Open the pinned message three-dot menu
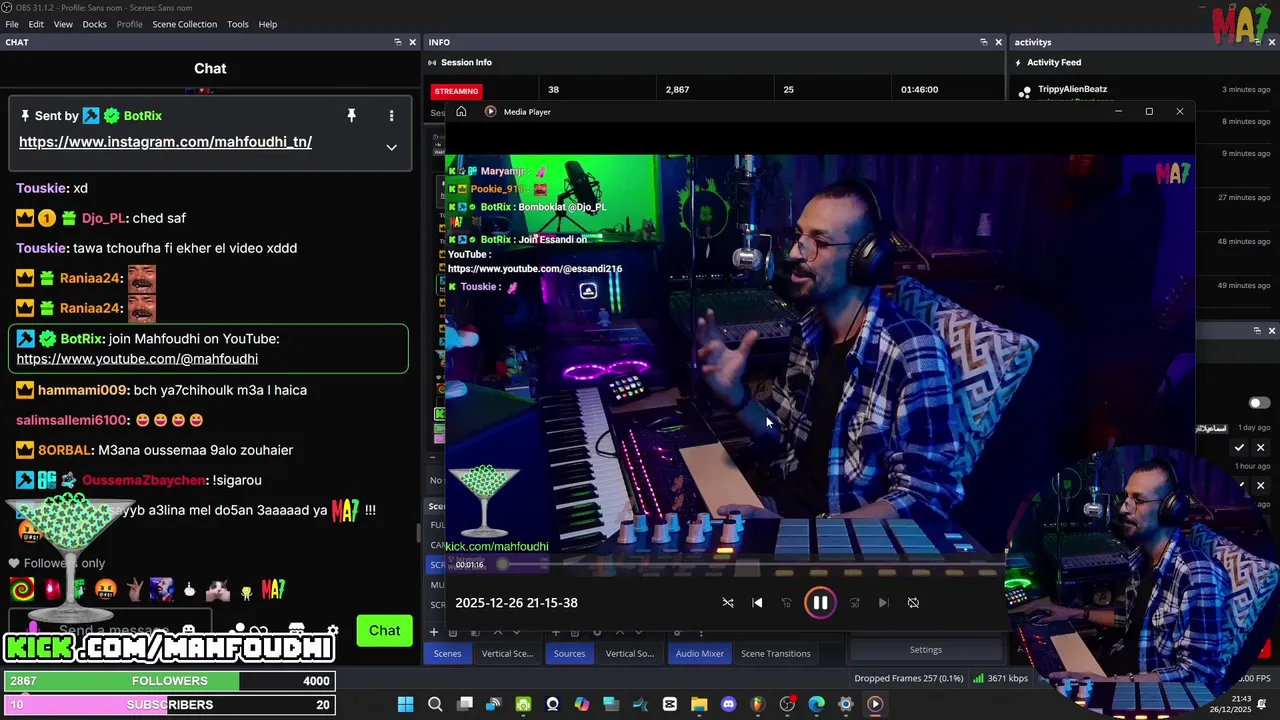The width and height of the screenshot is (1280, 720). point(391,116)
